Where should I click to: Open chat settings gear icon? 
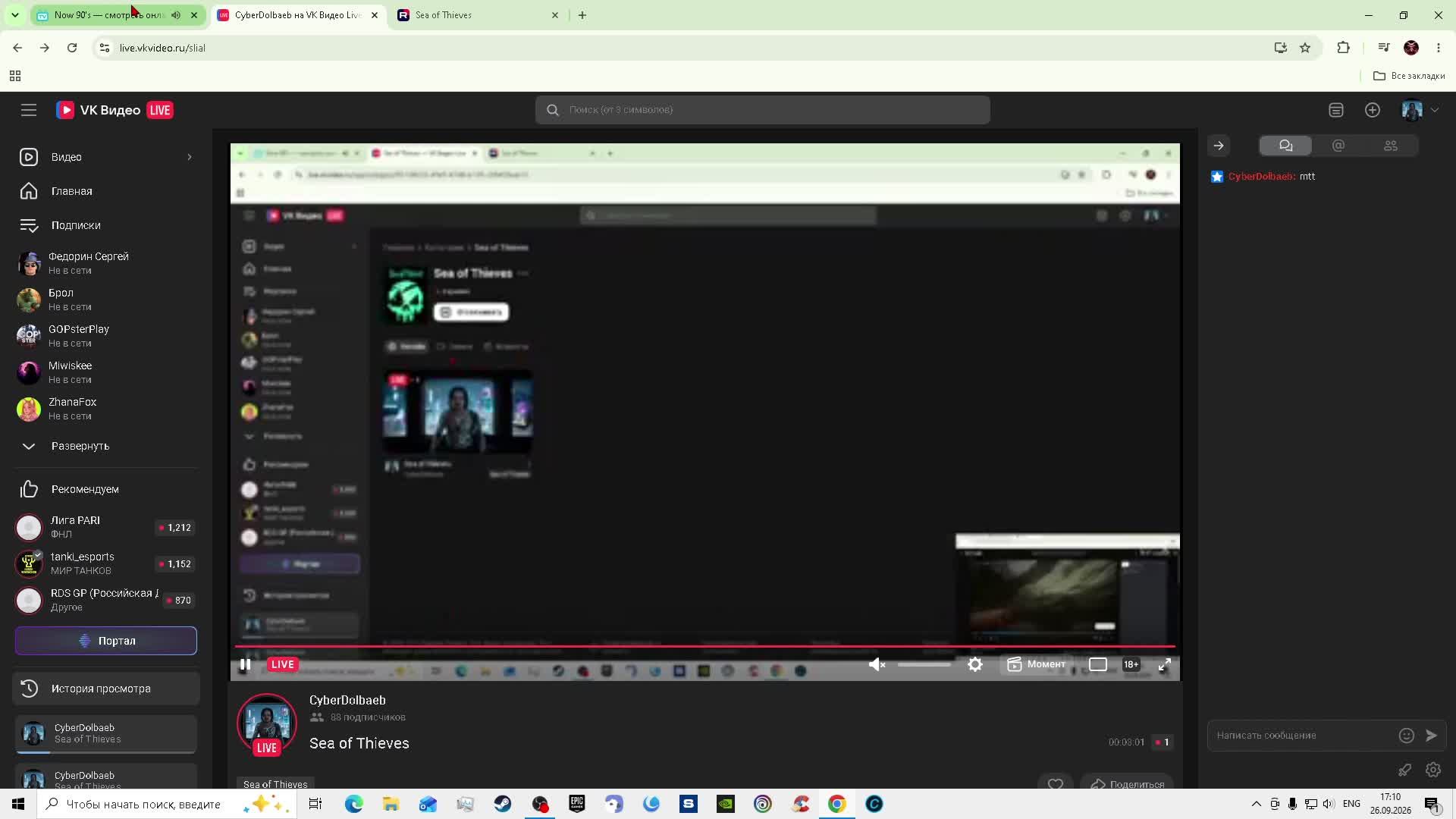(x=1433, y=770)
